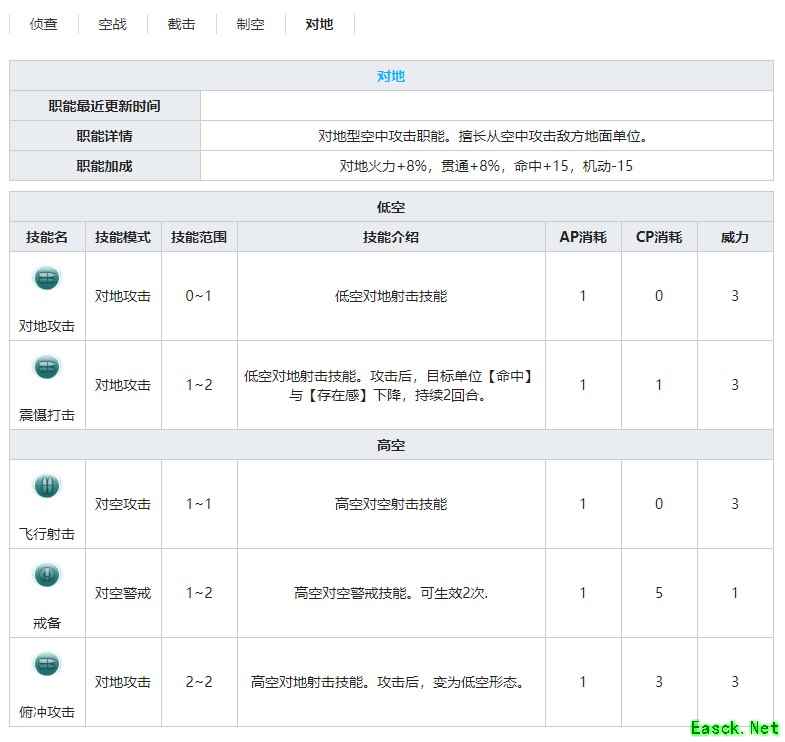This screenshot has height=742, width=785.
Task: Select the 截击 tab
Action: (x=181, y=24)
